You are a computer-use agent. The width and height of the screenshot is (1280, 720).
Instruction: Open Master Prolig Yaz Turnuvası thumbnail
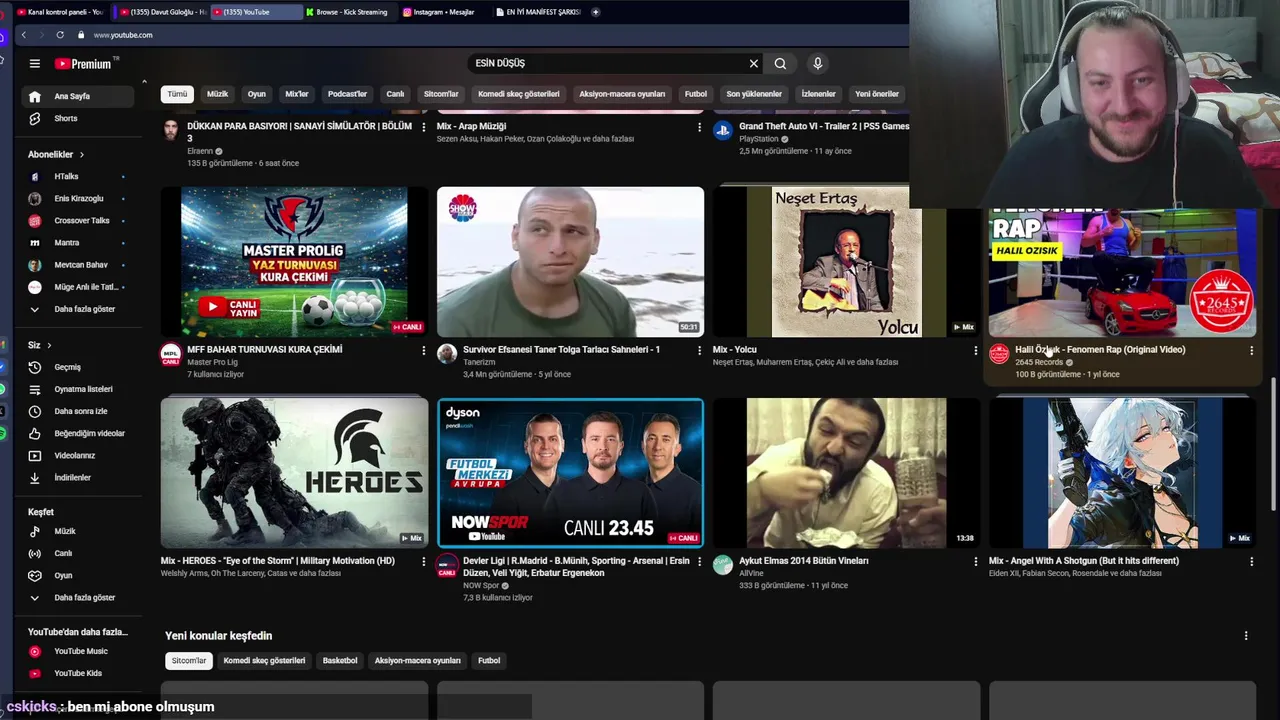pyautogui.click(x=294, y=262)
